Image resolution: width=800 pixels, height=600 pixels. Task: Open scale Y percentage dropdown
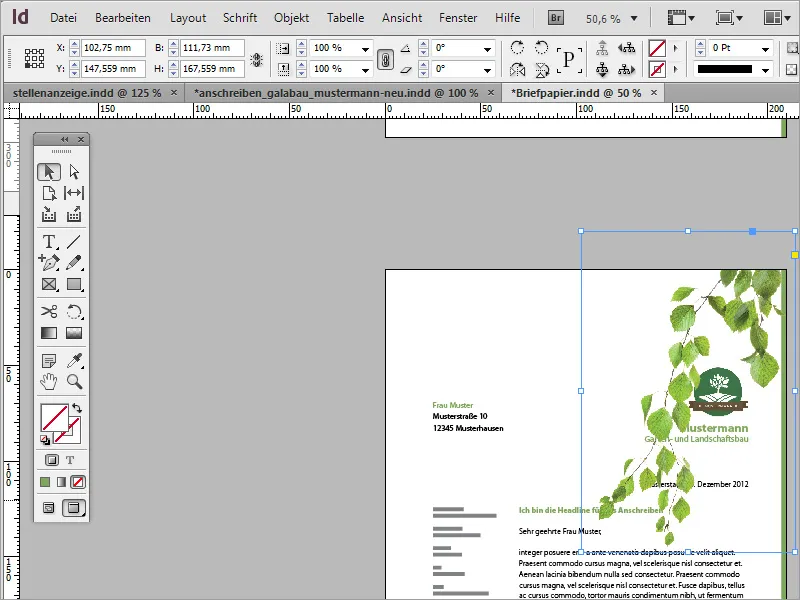[x=365, y=70]
